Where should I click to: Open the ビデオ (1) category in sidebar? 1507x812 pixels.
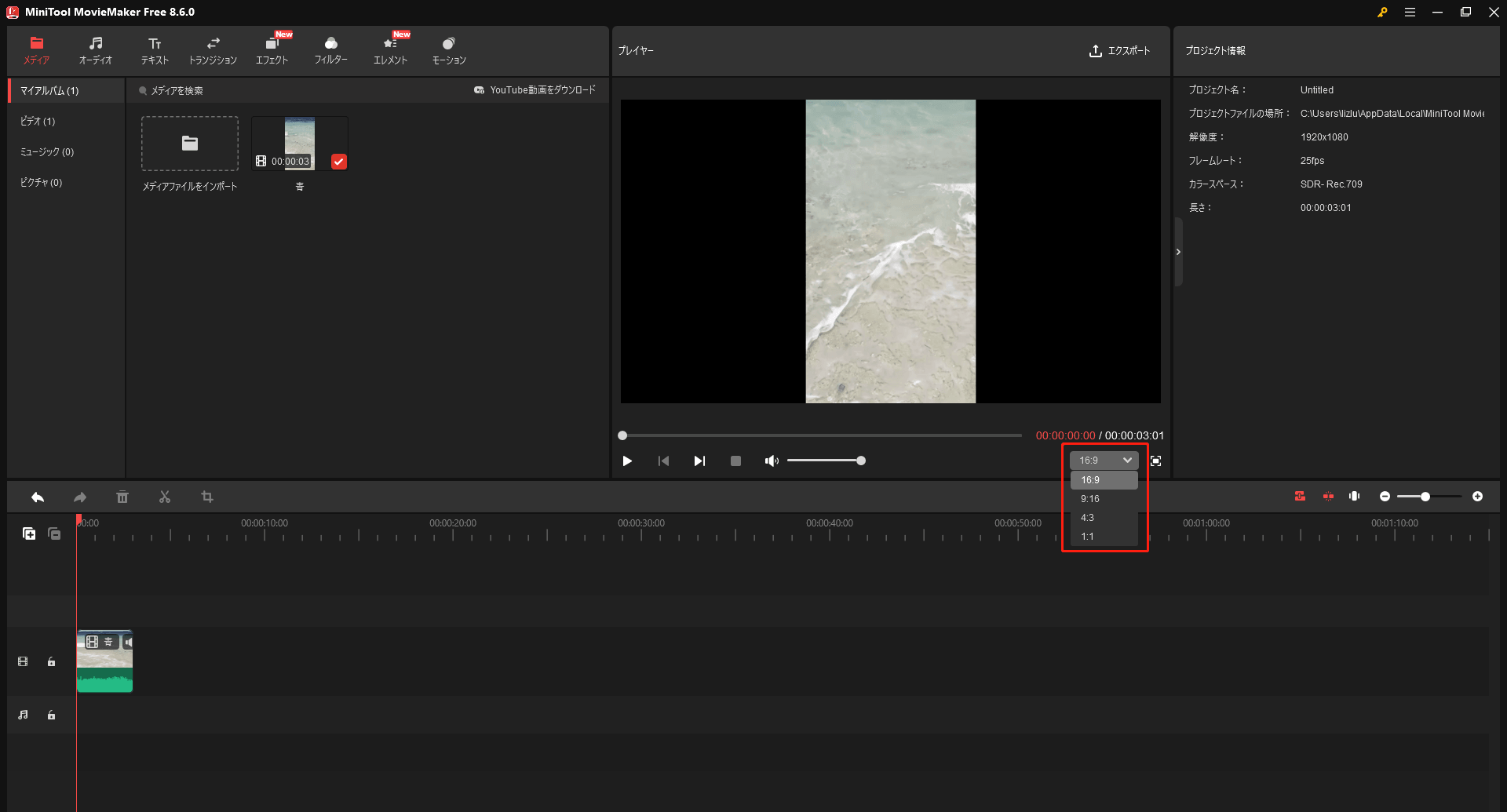point(38,121)
